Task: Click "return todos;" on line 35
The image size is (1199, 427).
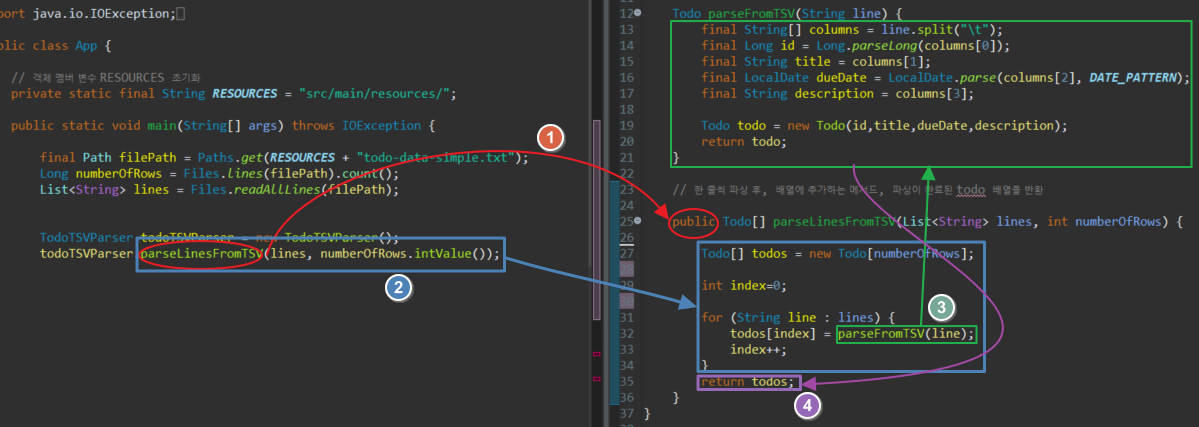Action: tap(748, 382)
